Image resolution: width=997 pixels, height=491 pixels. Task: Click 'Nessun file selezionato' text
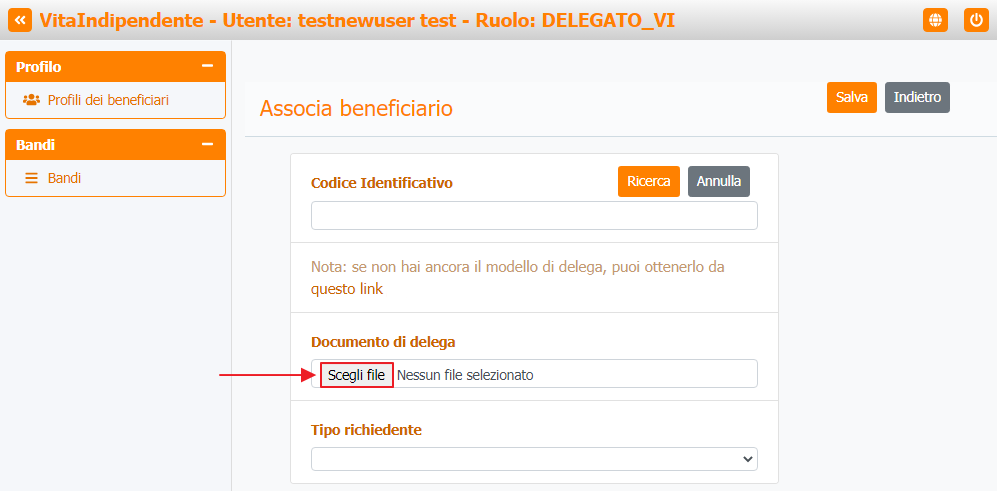465,375
